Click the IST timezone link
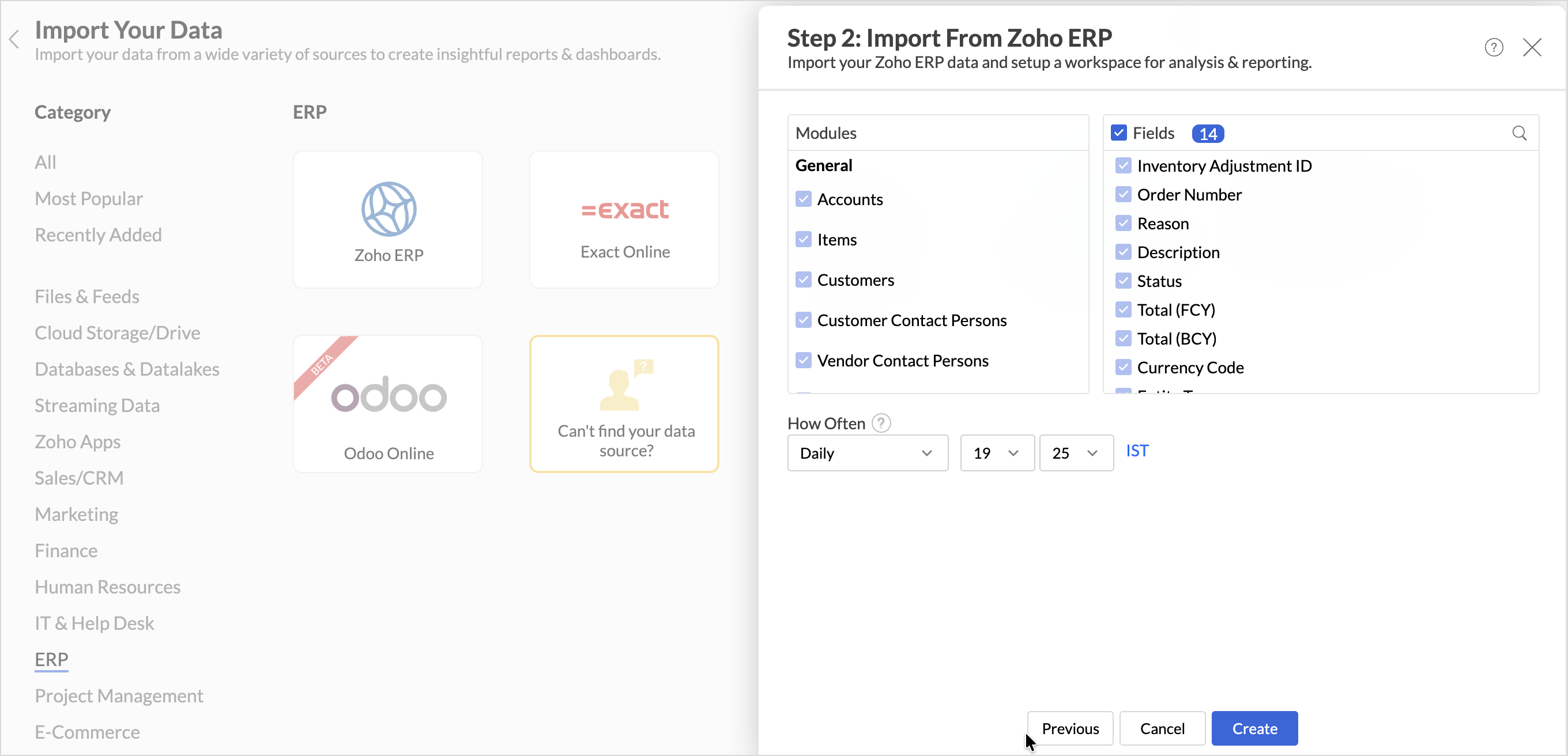The height and width of the screenshot is (756, 1568). tap(1136, 451)
